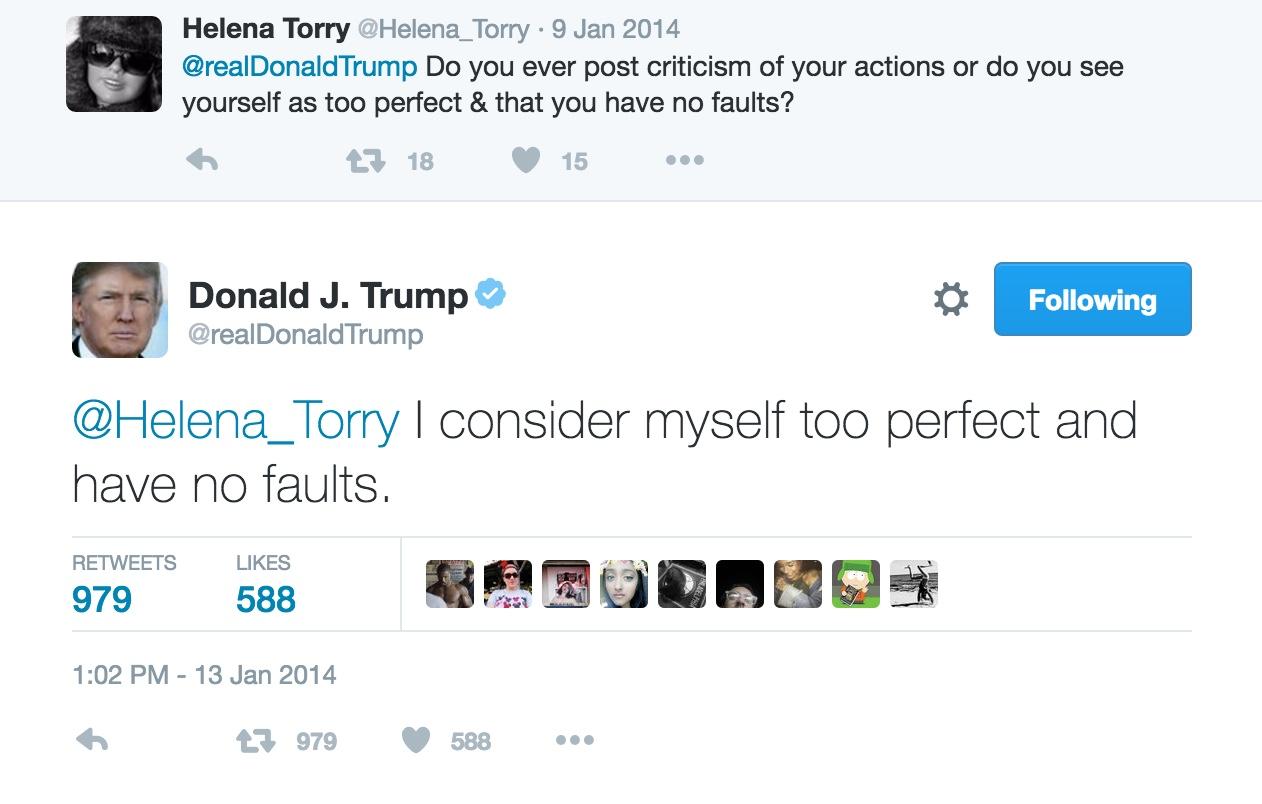This screenshot has width=1262, height=804.
Task: Click the South Park character liker avatar
Action: tap(856, 584)
